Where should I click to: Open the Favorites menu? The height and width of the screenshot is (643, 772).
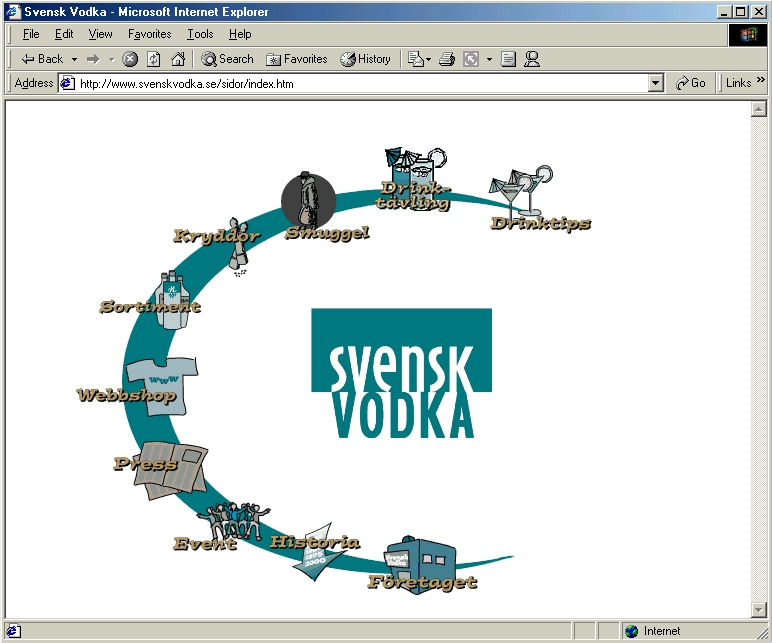coord(149,34)
